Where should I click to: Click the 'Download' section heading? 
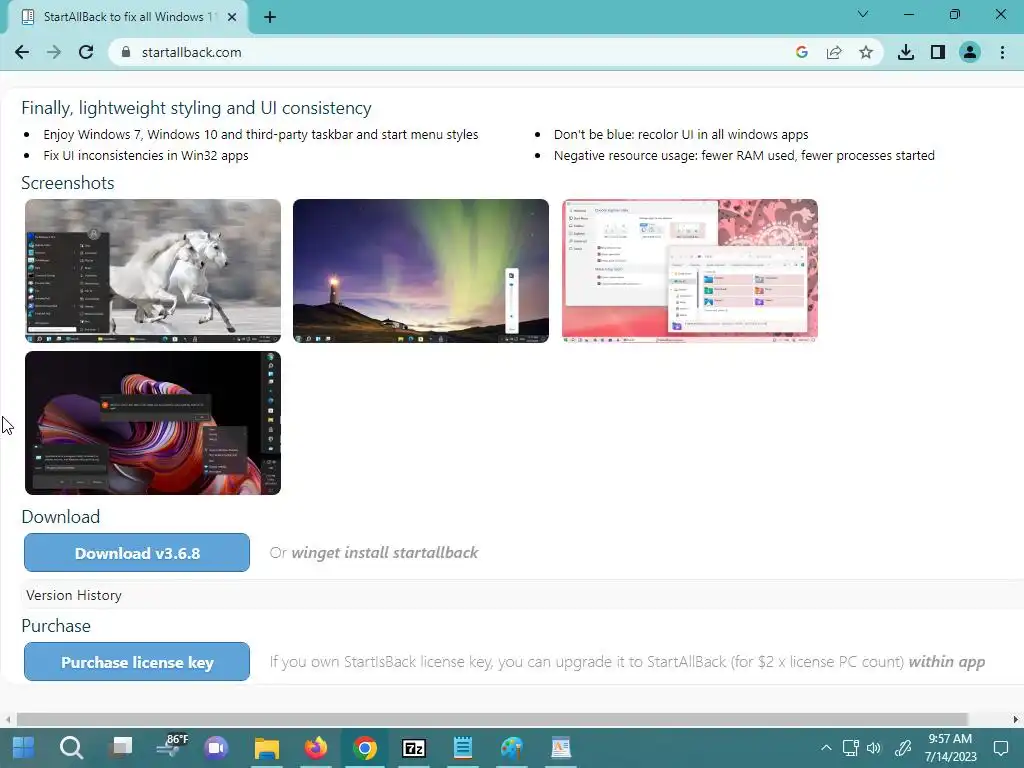click(x=61, y=517)
